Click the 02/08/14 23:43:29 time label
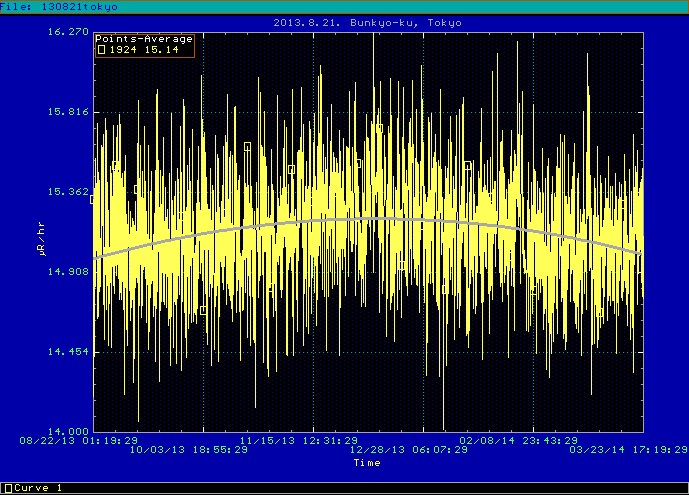The height and width of the screenshot is (495, 689). tap(517, 440)
